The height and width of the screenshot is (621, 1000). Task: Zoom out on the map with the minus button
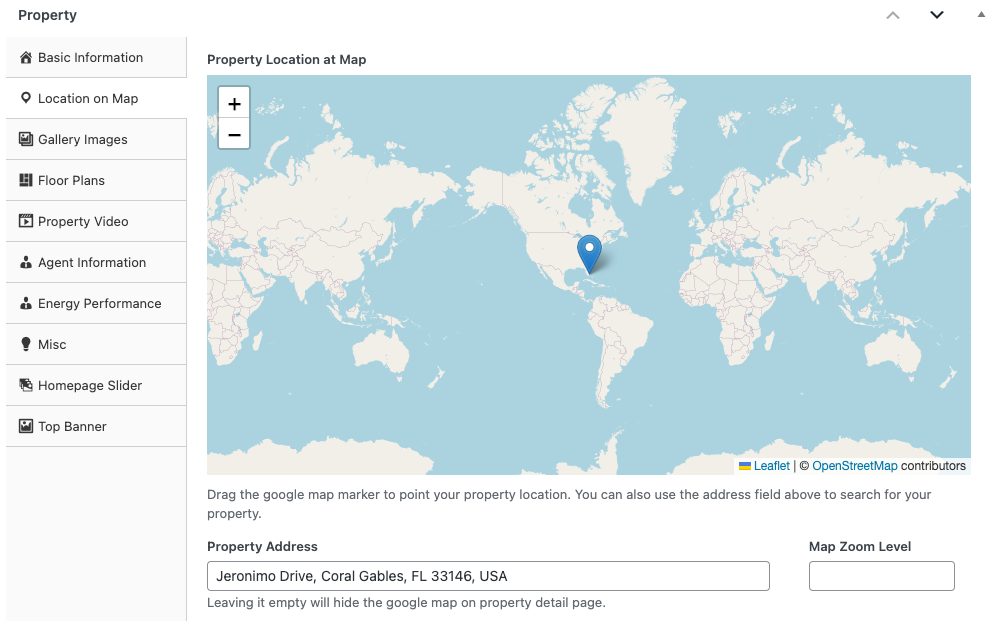click(x=233, y=133)
